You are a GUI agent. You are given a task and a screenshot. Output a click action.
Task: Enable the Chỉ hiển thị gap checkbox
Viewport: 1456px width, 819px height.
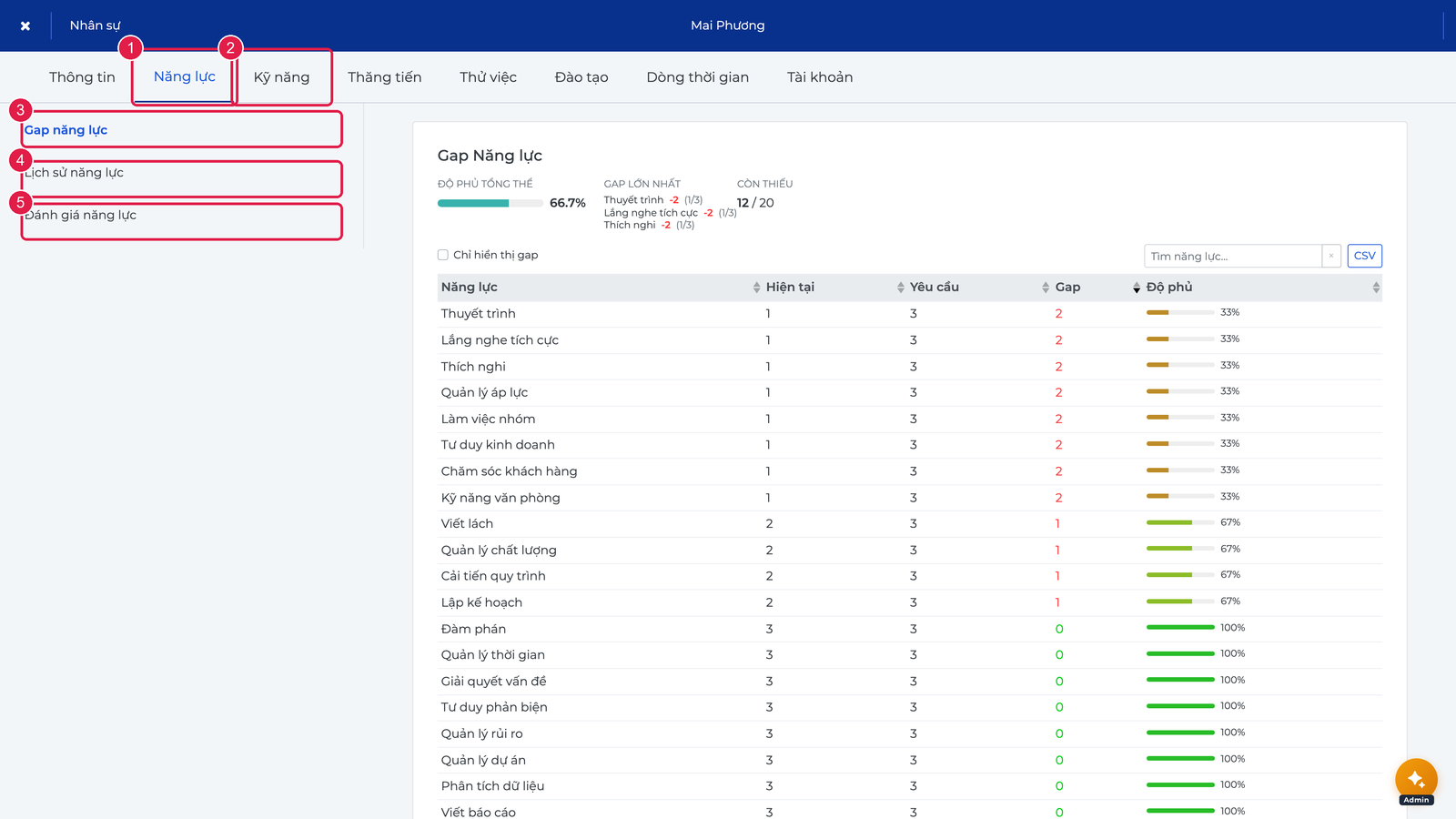pos(443,255)
